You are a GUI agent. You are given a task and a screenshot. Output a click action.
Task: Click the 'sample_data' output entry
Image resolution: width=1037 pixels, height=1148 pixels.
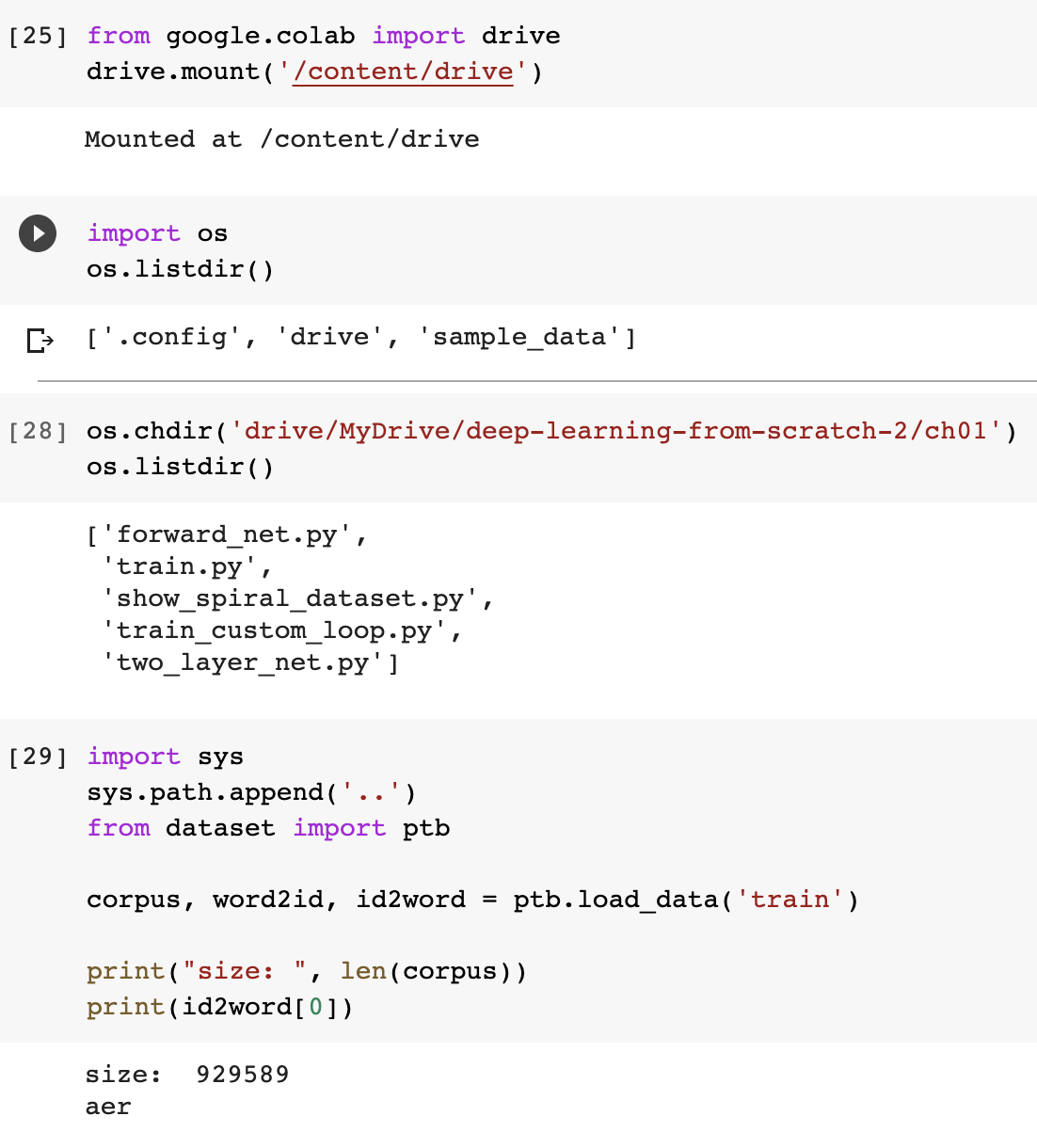[x=518, y=337]
